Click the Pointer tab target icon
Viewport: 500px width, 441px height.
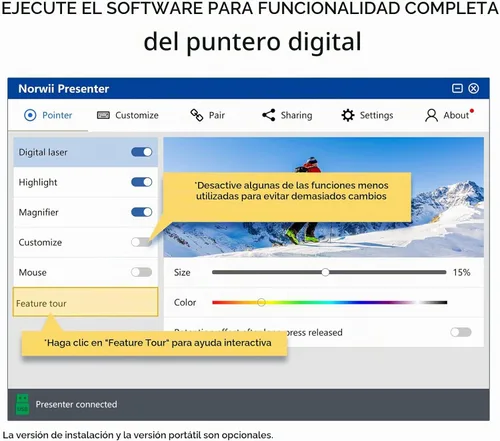click(30, 115)
